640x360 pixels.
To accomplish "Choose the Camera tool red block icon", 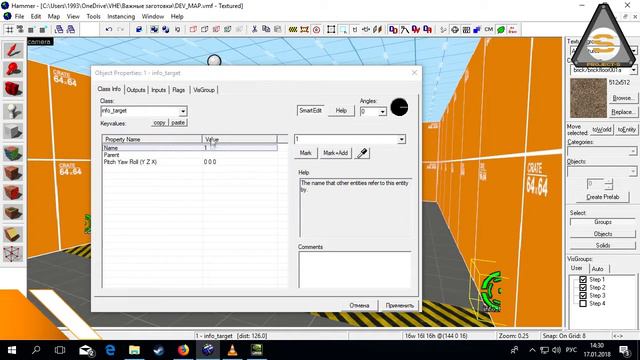I will tap(13, 89).
